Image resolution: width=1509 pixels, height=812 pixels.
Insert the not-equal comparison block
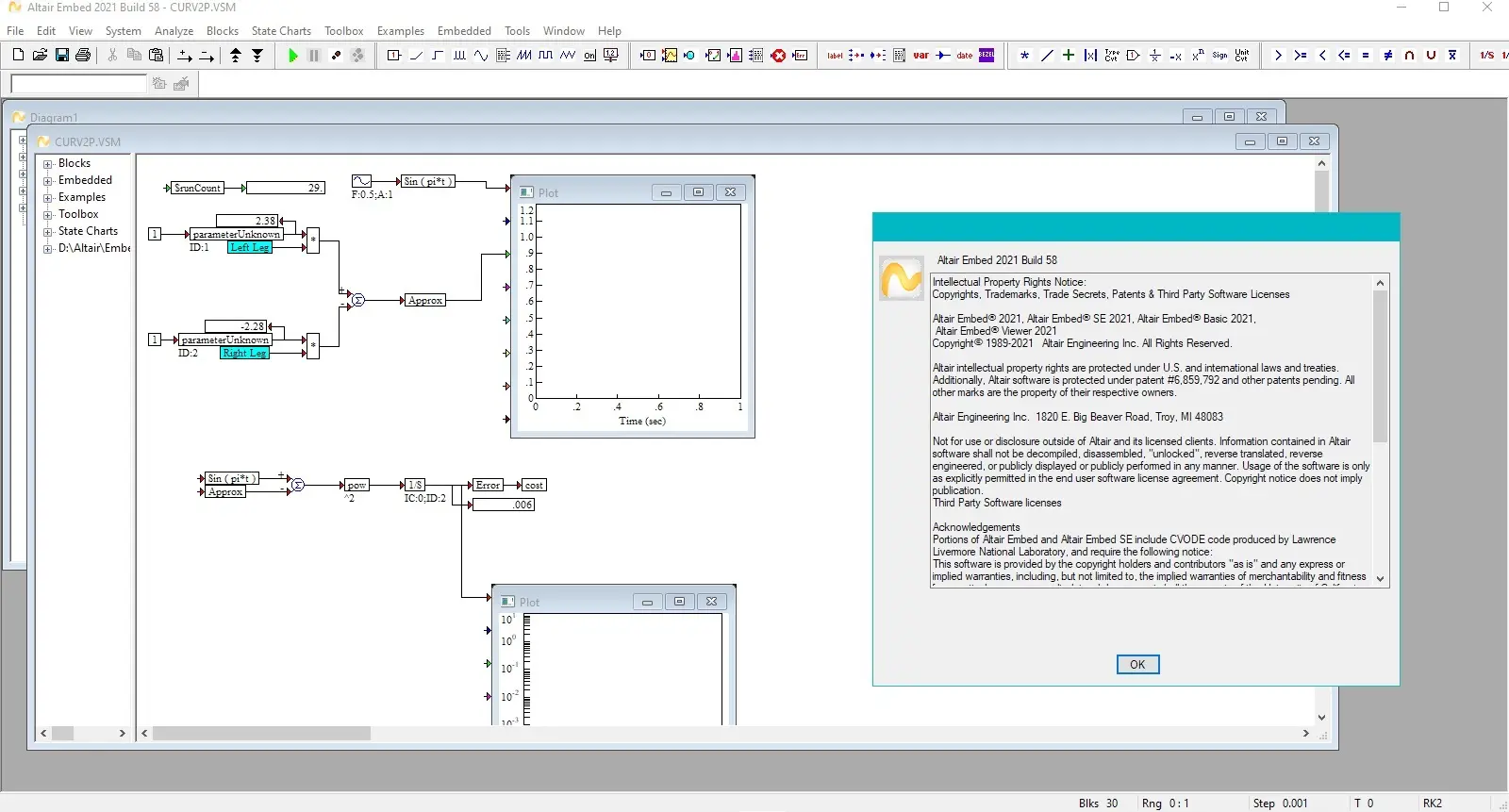click(x=1387, y=56)
